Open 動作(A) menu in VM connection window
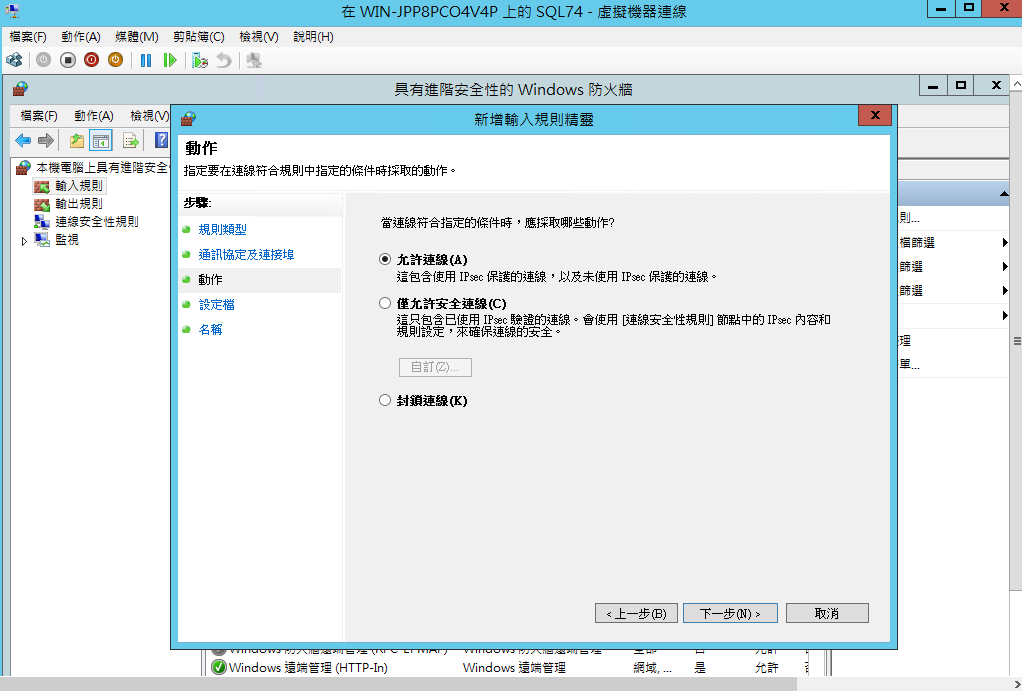 point(81,37)
